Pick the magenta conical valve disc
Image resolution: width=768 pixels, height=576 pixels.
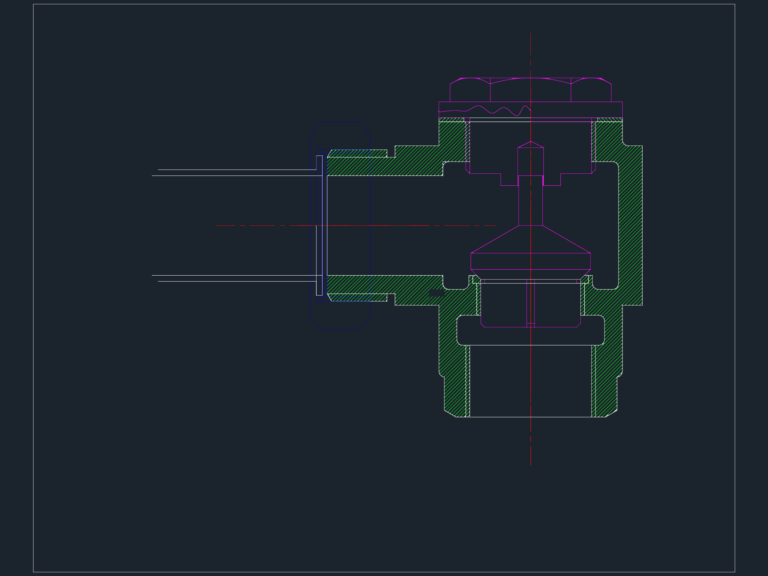[530, 252]
